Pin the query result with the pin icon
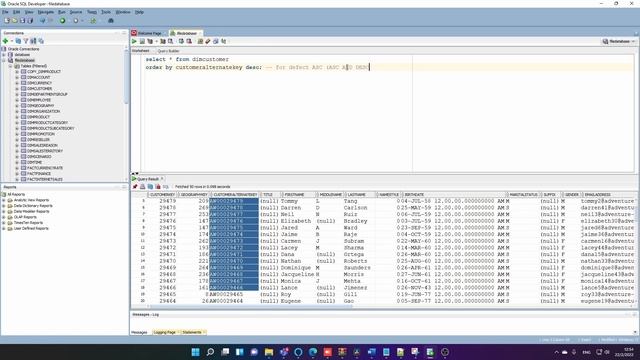Viewport: 640px width, 360px height. [x=135, y=187]
